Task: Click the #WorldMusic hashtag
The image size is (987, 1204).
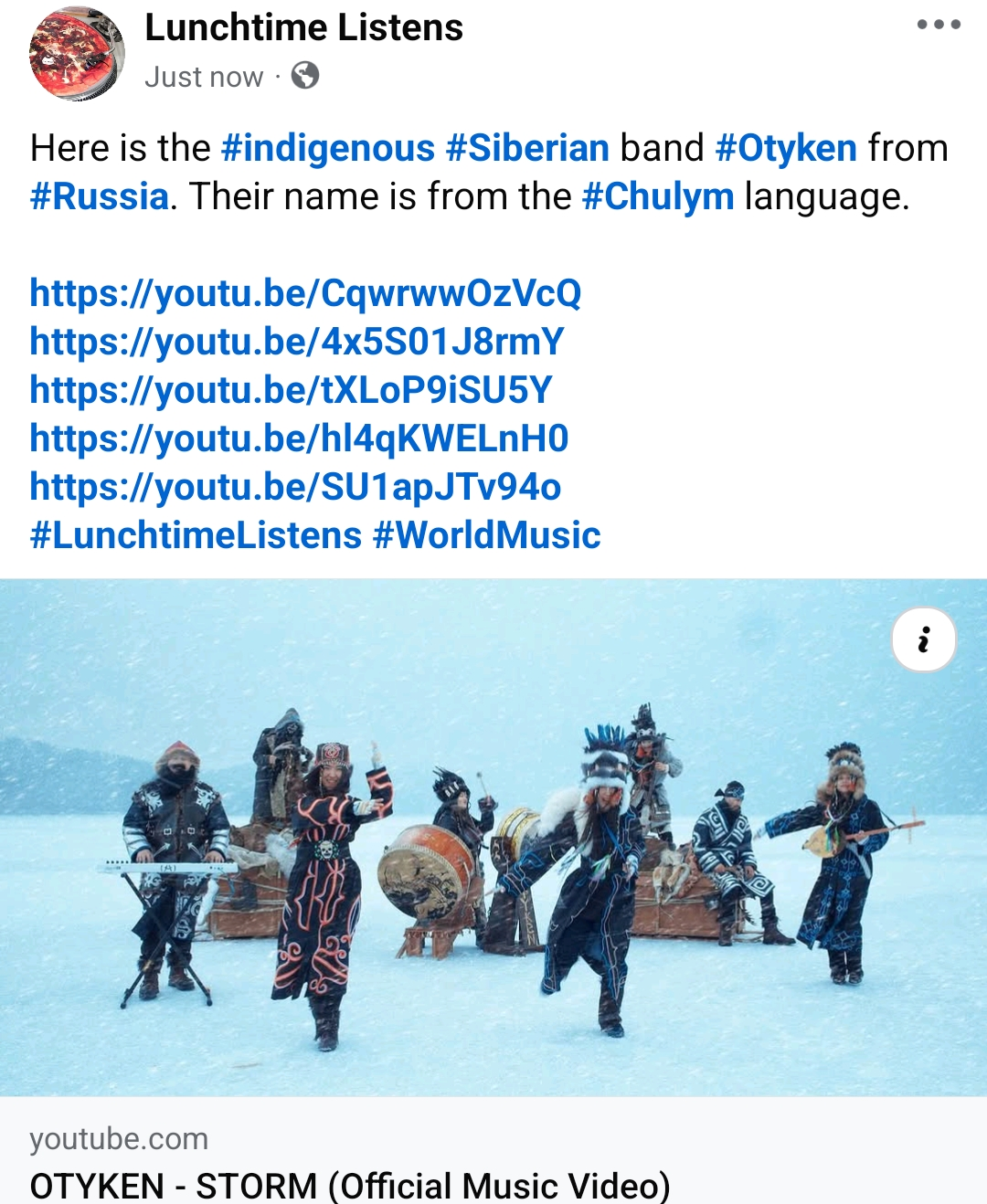Action: tap(486, 535)
